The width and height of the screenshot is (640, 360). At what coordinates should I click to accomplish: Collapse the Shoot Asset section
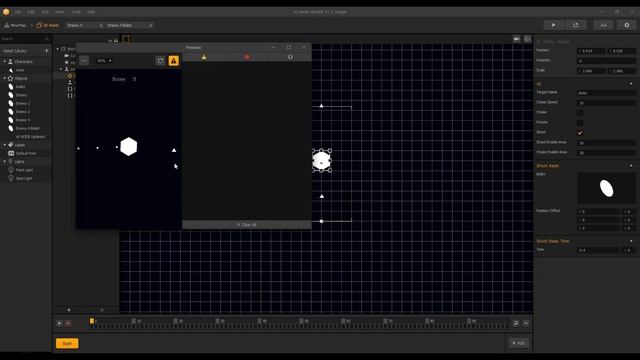tap(631, 166)
